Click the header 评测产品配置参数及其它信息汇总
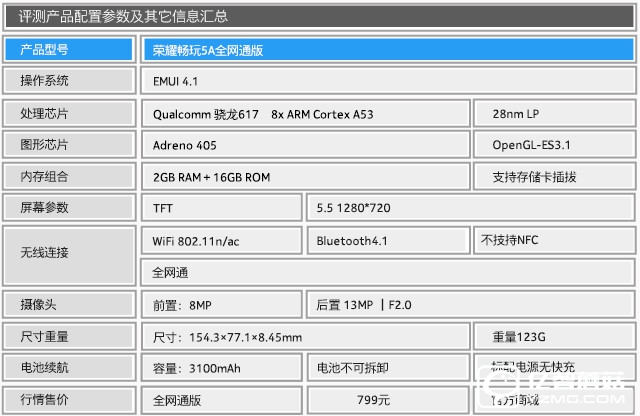Viewport: 640px width, 416px height. pos(320,16)
